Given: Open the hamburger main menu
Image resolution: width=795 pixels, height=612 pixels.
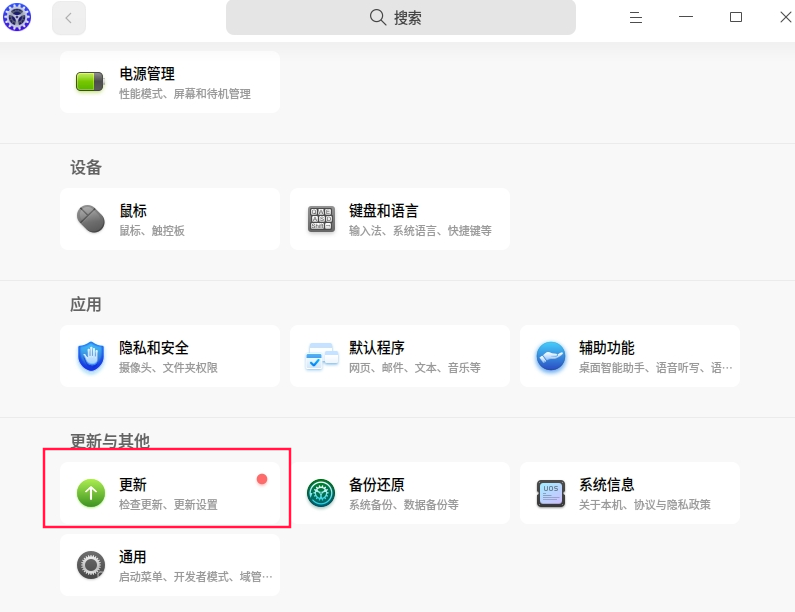Looking at the screenshot, I should (x=636, y=18).
